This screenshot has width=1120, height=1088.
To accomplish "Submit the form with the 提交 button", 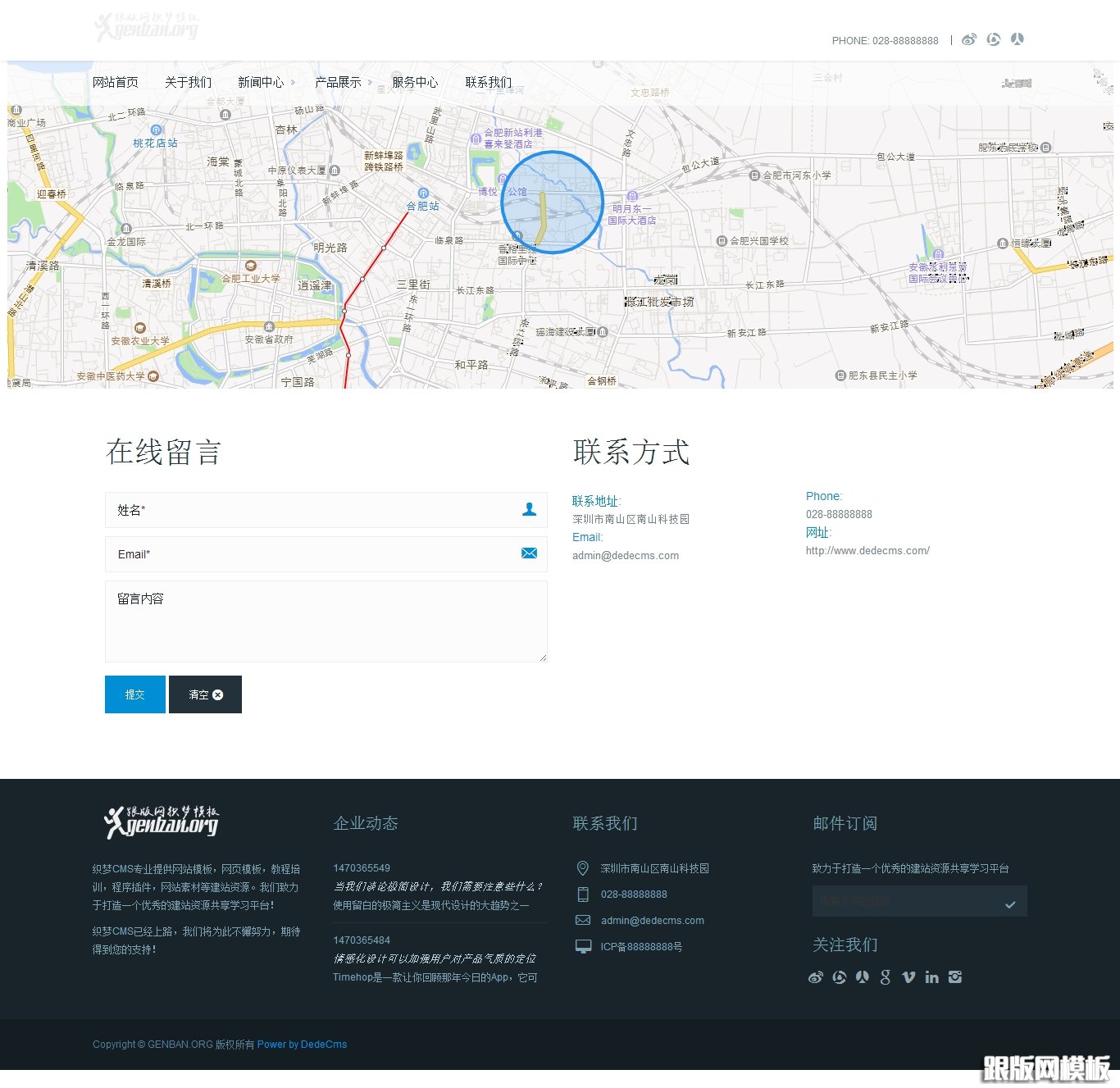I will click(134, 694).
